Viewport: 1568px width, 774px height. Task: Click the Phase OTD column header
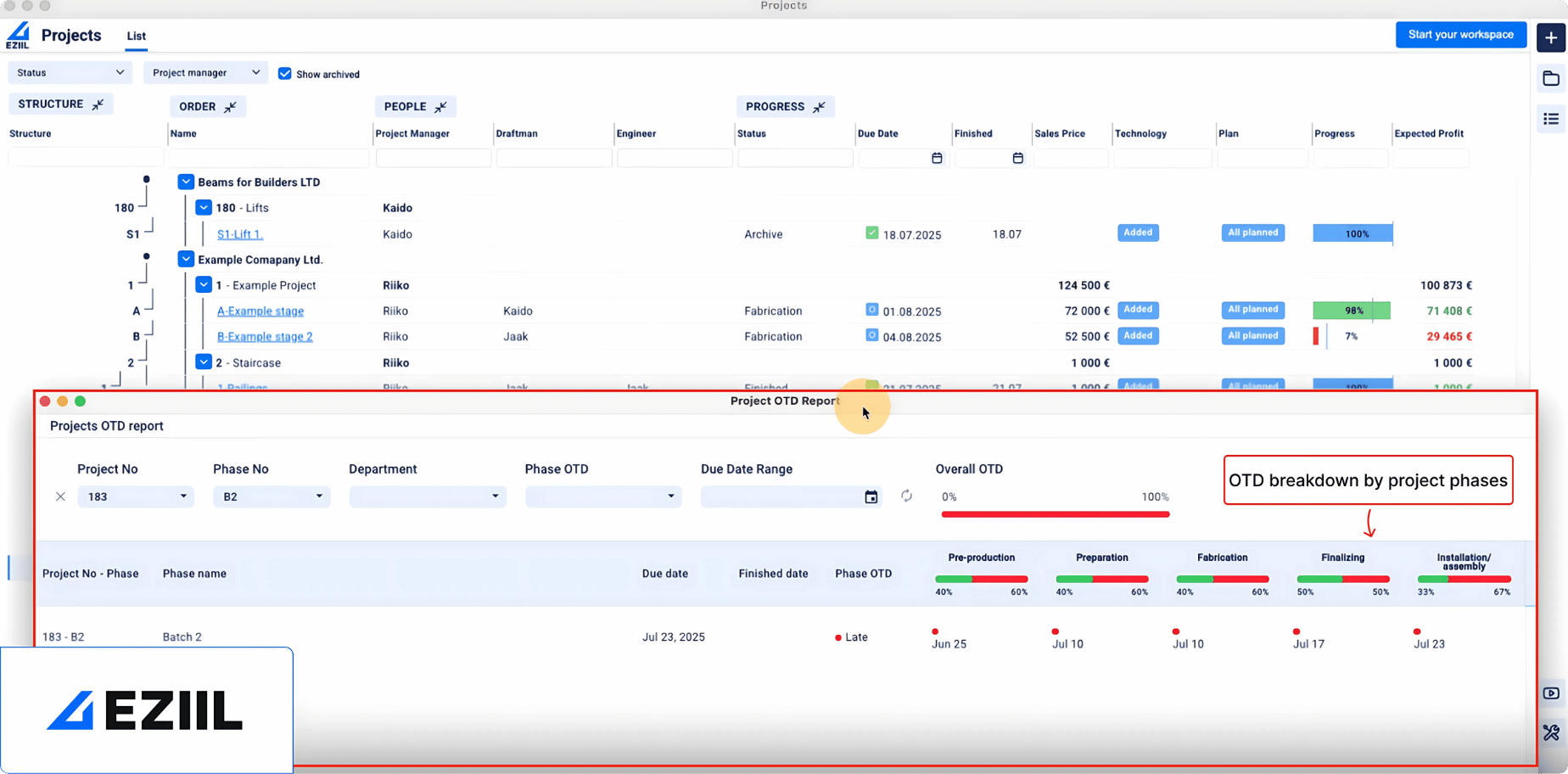point(864,574)
